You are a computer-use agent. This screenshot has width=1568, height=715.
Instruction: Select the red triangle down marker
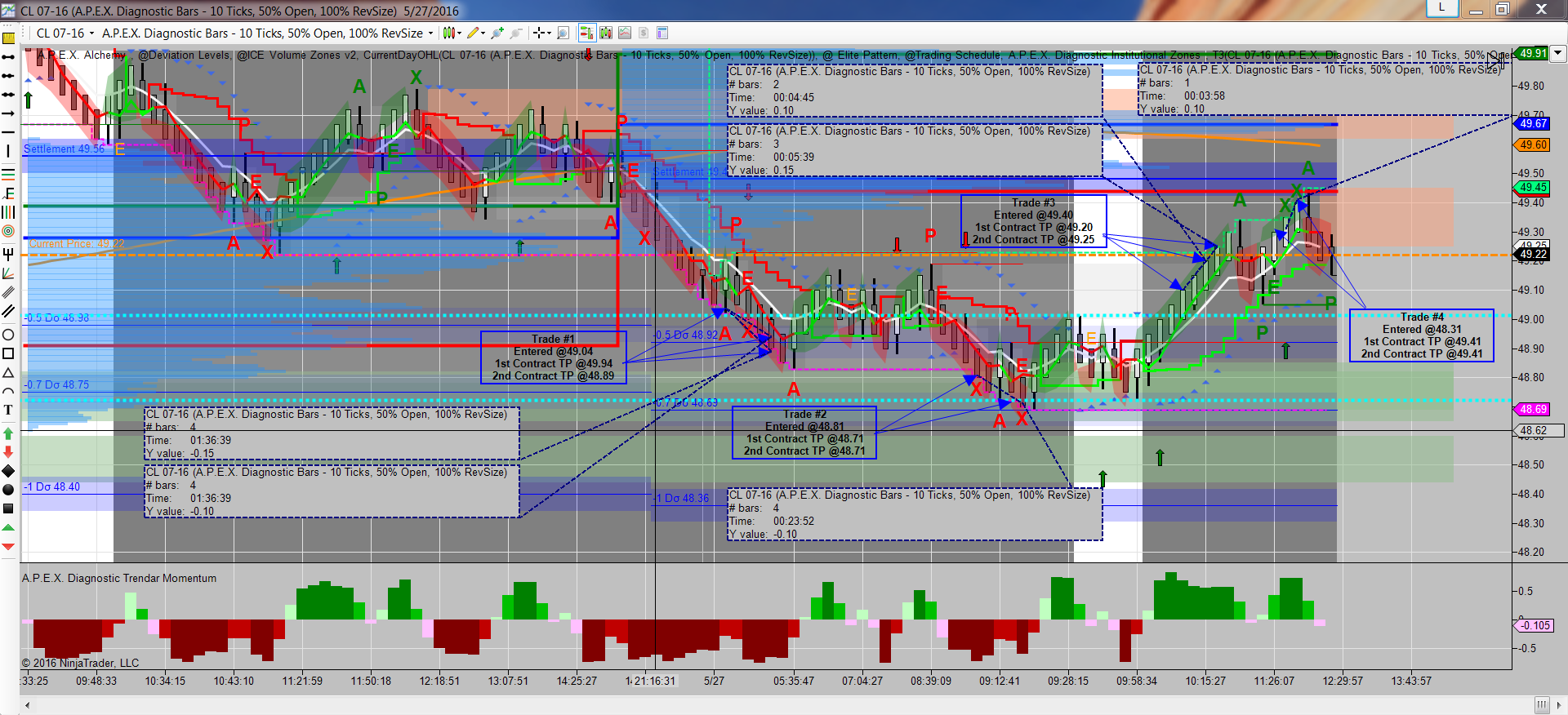8,546
